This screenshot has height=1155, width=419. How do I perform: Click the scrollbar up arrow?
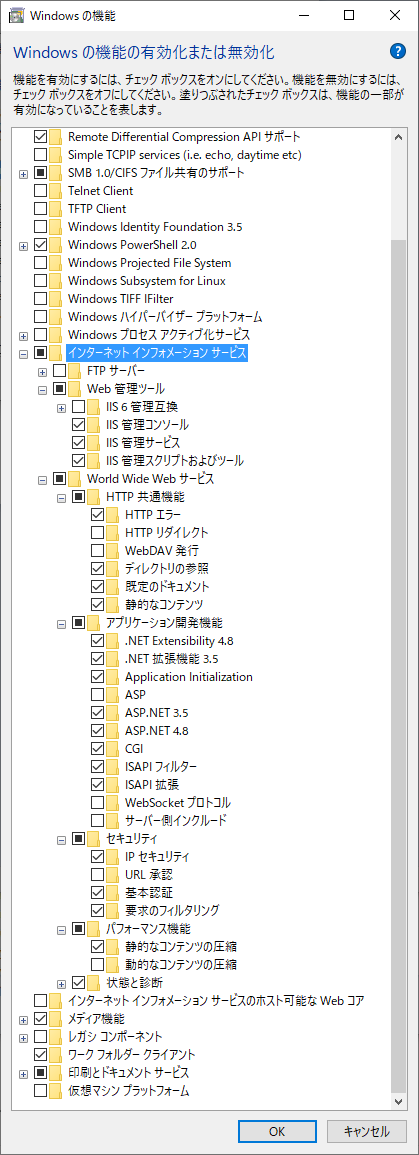click(x=398, y=137)
